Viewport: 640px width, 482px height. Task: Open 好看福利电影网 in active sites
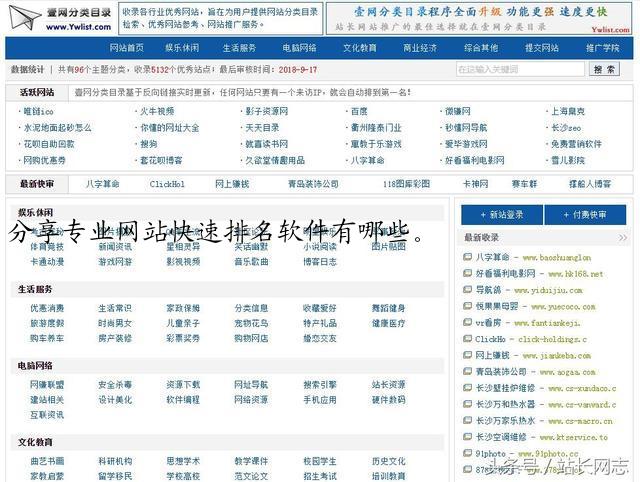(475, 160)
